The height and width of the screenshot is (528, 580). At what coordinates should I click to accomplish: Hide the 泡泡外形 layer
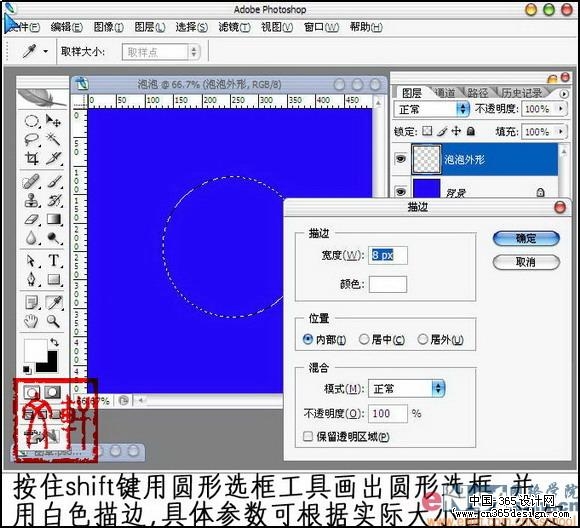point(401,159)
